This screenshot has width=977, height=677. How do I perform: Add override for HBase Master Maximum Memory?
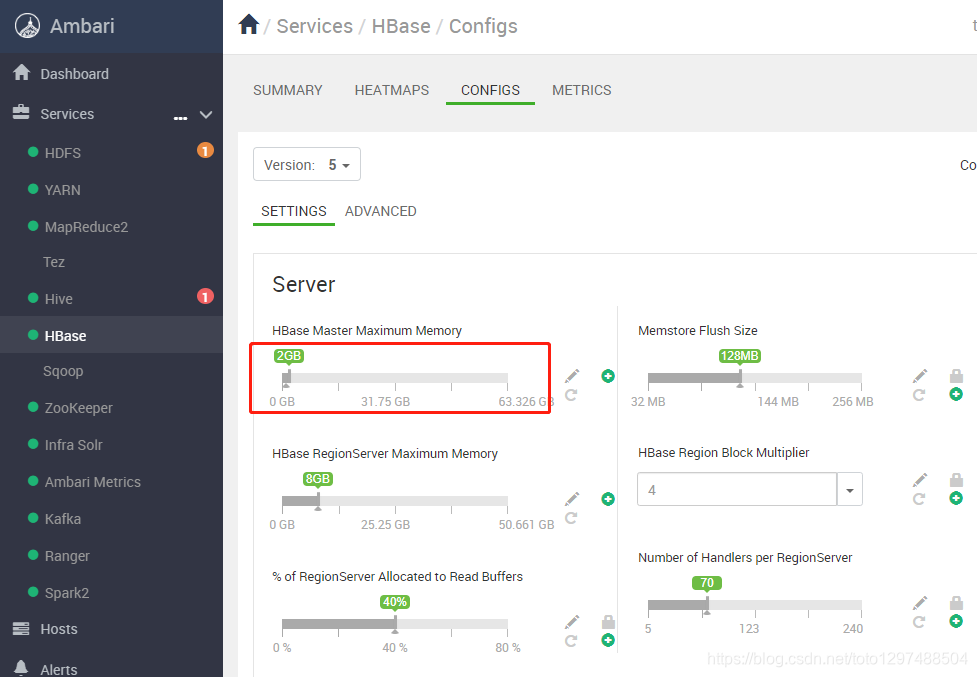(608, 376)
